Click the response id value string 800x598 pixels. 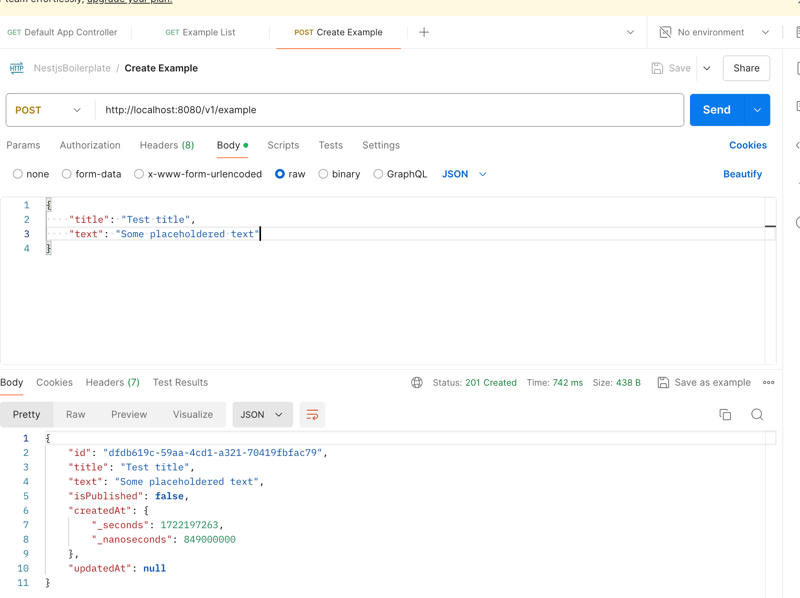(x=213, y=453)
